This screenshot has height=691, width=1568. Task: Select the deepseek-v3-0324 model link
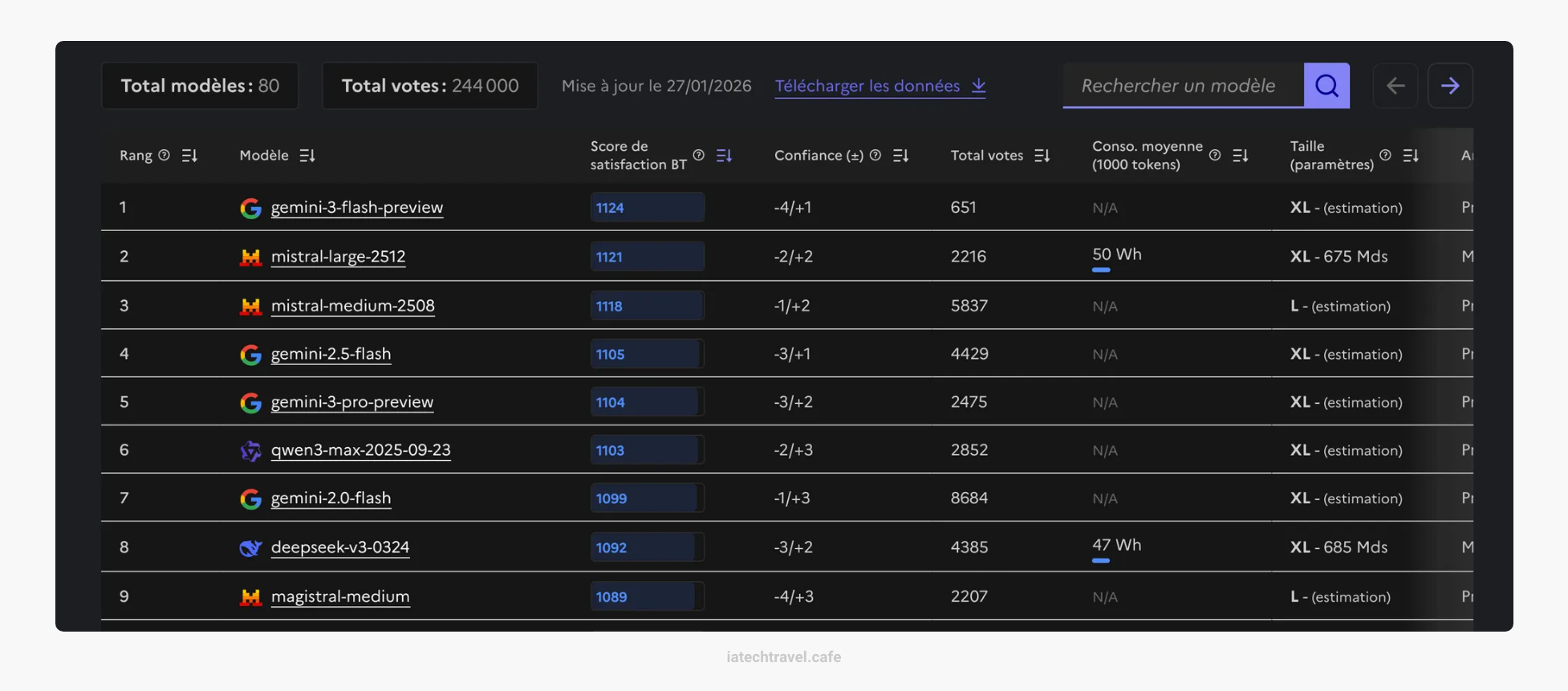[x=339, y=547]
